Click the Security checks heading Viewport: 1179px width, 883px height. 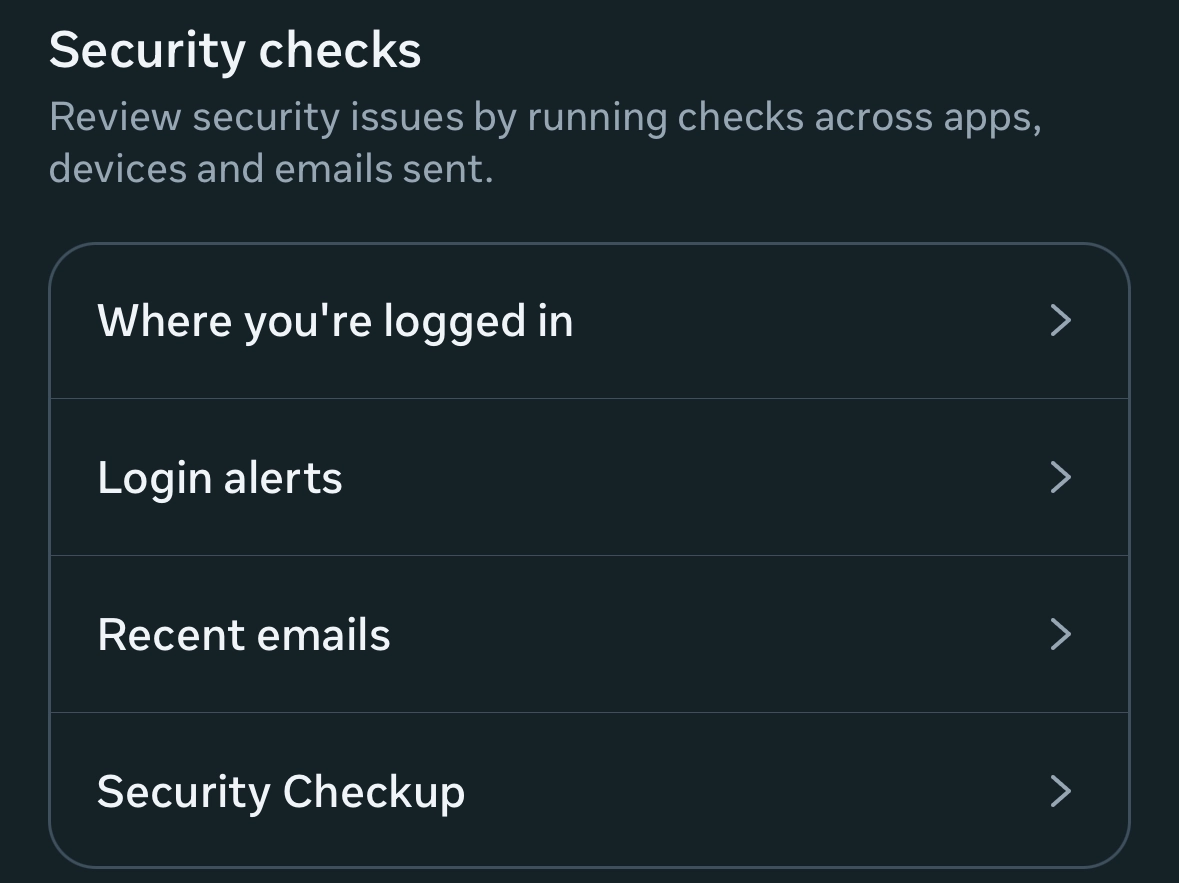235,50
